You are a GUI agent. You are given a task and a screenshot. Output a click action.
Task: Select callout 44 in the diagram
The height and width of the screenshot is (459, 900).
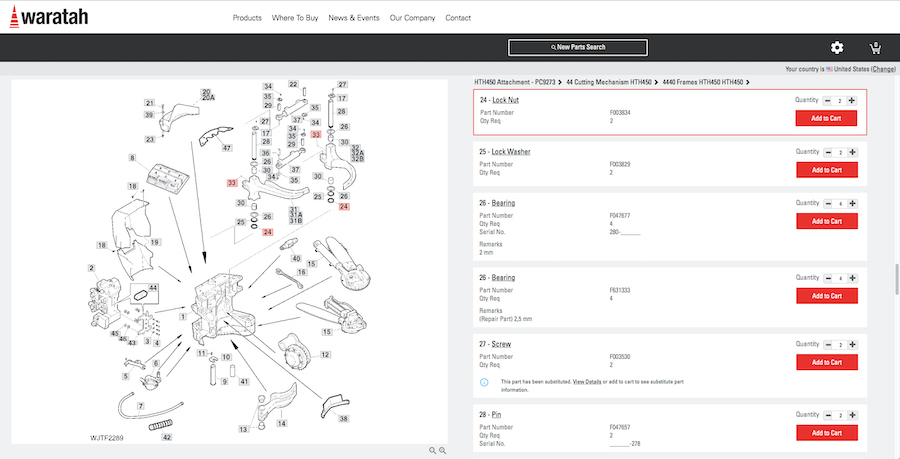(x=153, y=287)
